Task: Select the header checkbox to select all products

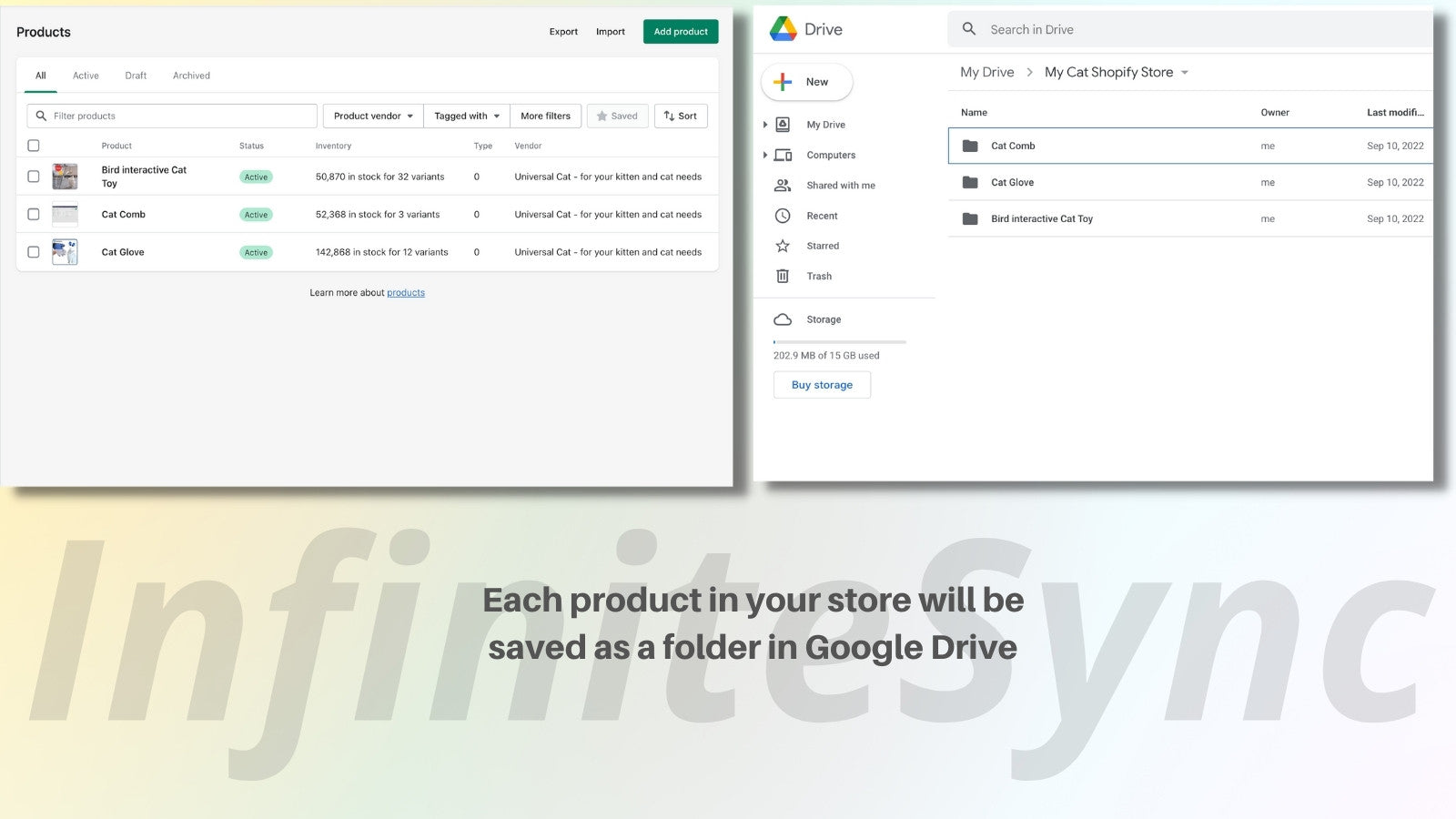Action: point(34,145)
